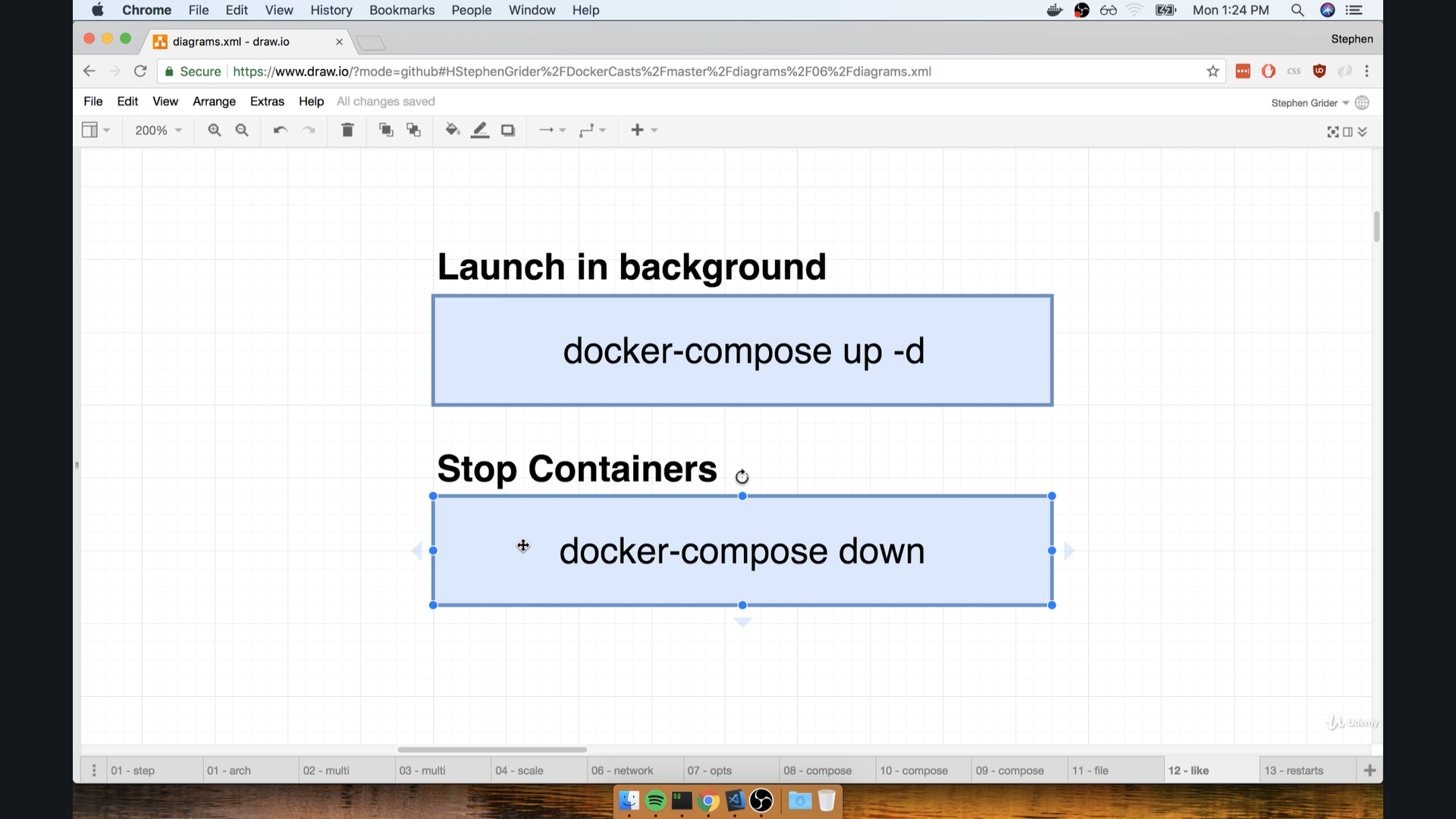Select the Line Color pencil icon
This screenshot has width=1456, height=819.
coord(480,130)
